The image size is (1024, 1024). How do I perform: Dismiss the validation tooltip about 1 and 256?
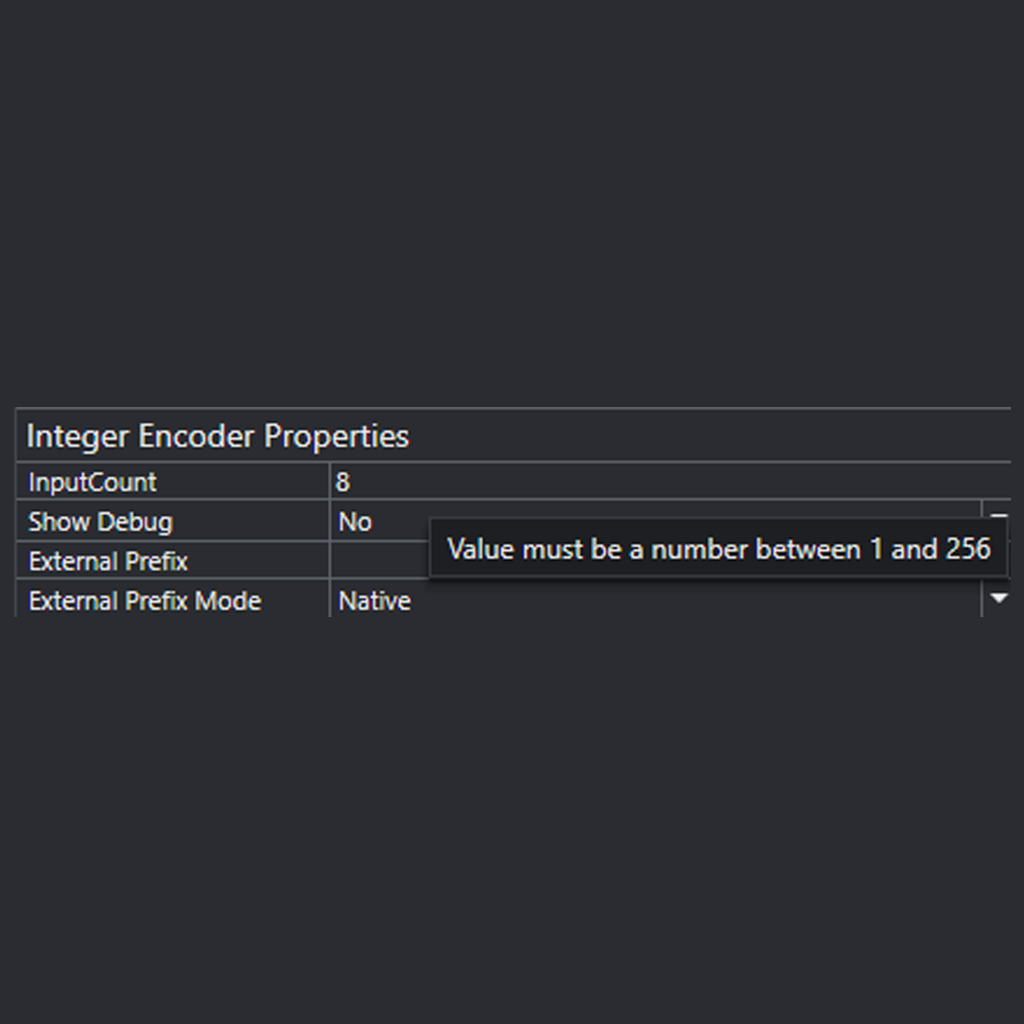716,548
